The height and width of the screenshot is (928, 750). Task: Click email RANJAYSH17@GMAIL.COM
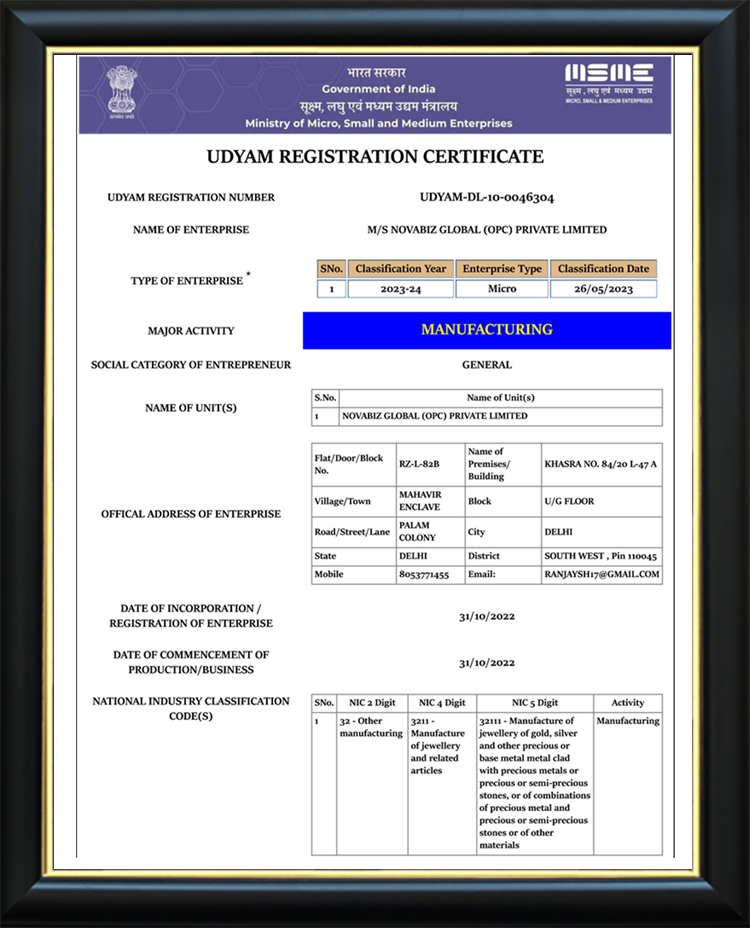click(601, 575)
